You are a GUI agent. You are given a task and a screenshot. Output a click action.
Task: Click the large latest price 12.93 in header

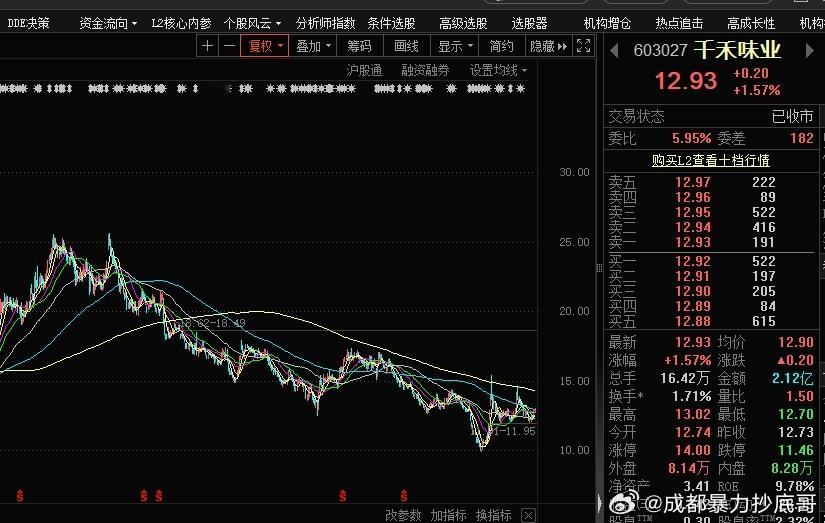(x=686, y=81)
